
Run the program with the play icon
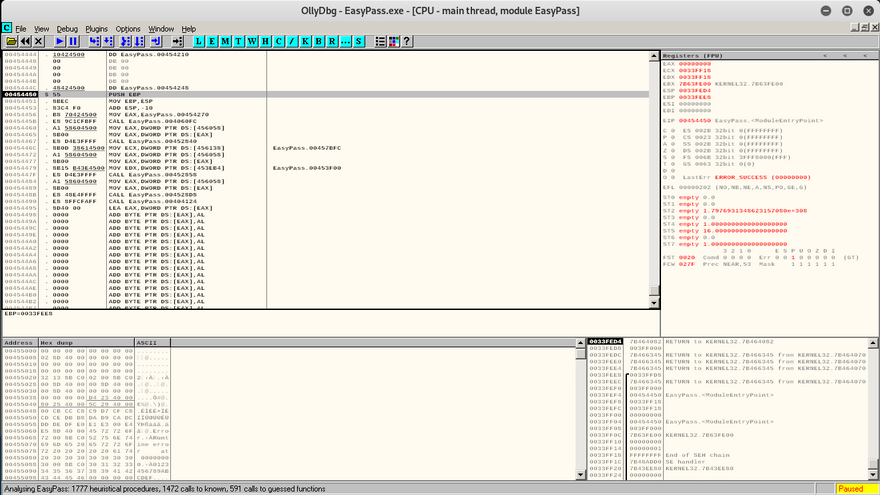(x=59, y=42)
